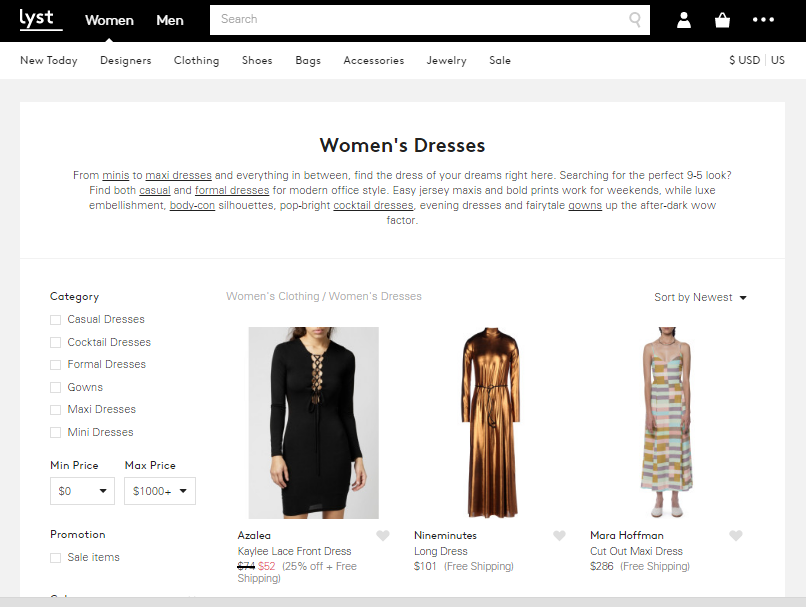Open the copper Nineminutes dress thumbnail
This screenshot has height=607, width=806.
[x=490, y=422]
